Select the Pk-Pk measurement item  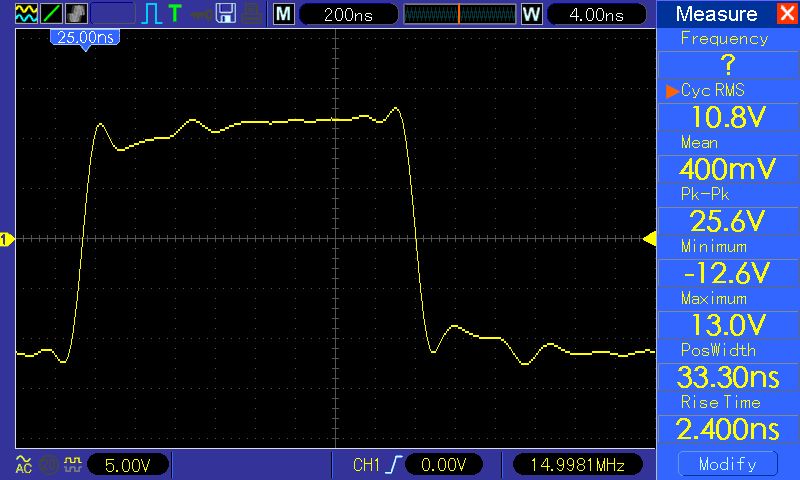[x=705, y=194]
